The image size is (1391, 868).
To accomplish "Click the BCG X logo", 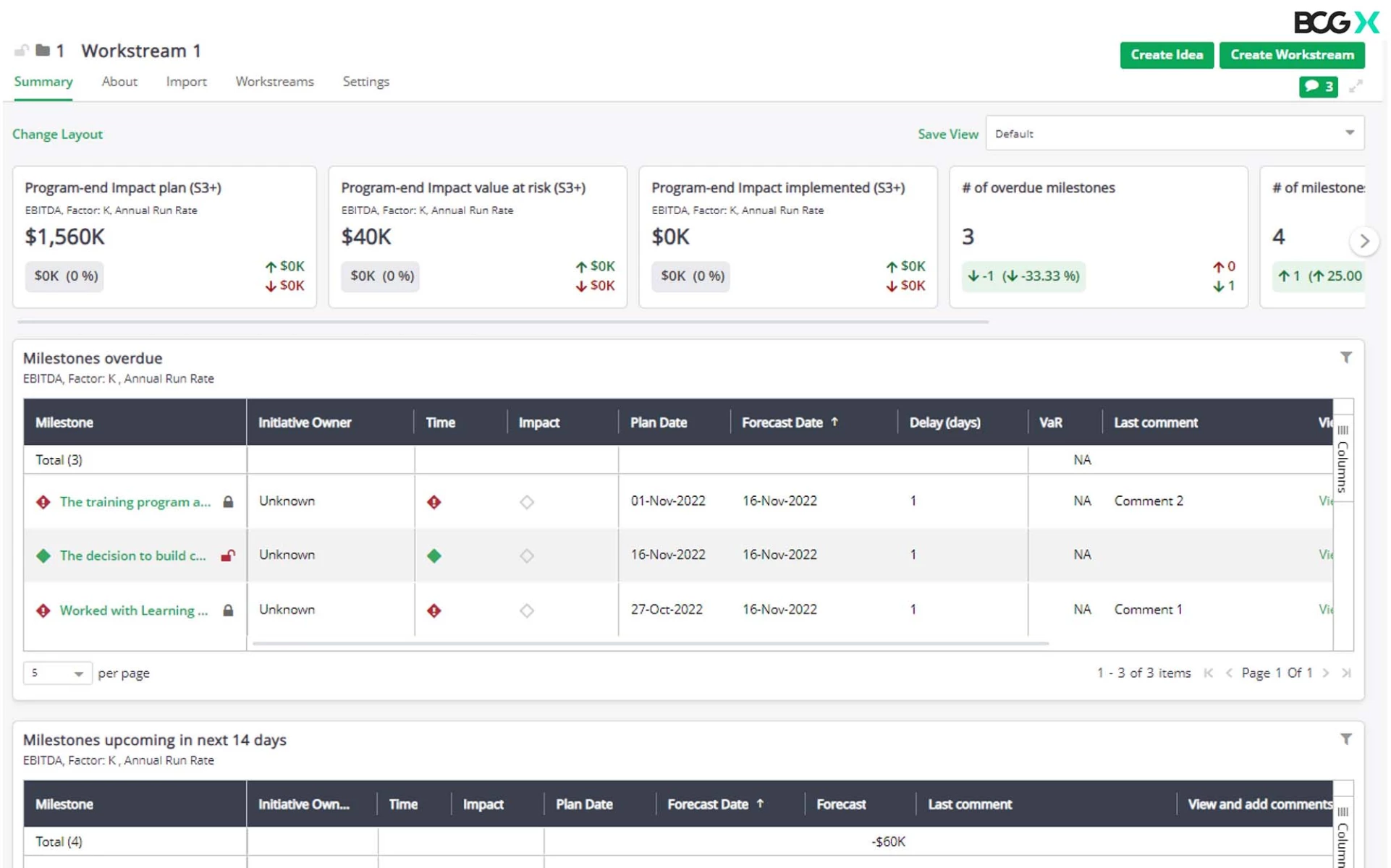I will tap(1337, 22).
